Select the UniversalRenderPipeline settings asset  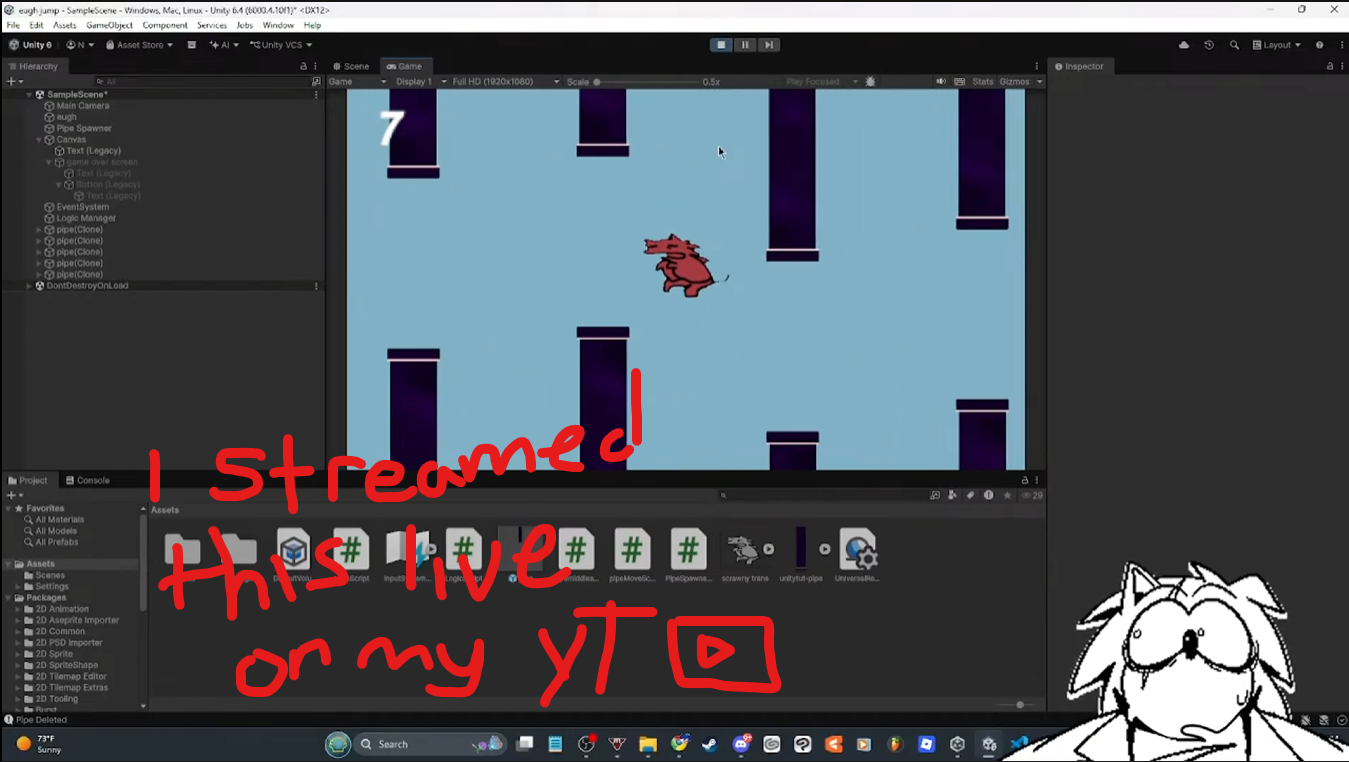[858, 556]
